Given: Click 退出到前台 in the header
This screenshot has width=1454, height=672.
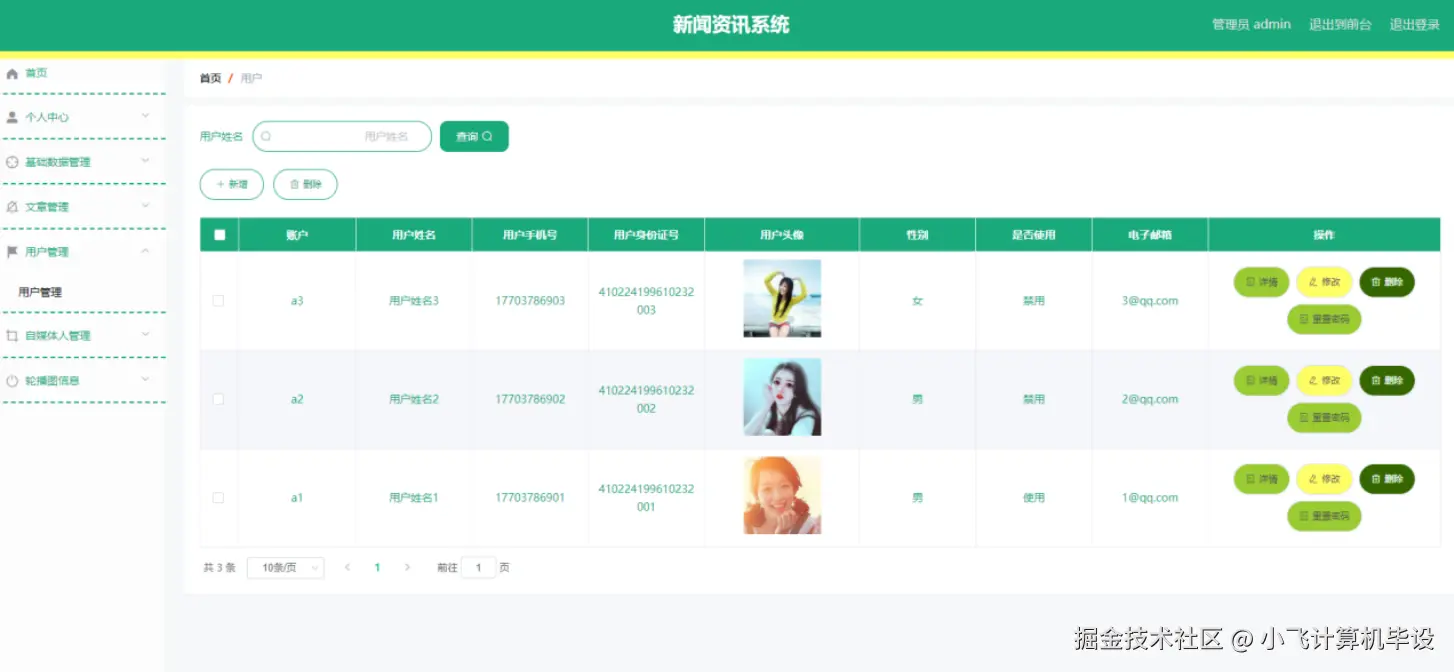Looking at the screenshot, I should [x=1340, y=25].
